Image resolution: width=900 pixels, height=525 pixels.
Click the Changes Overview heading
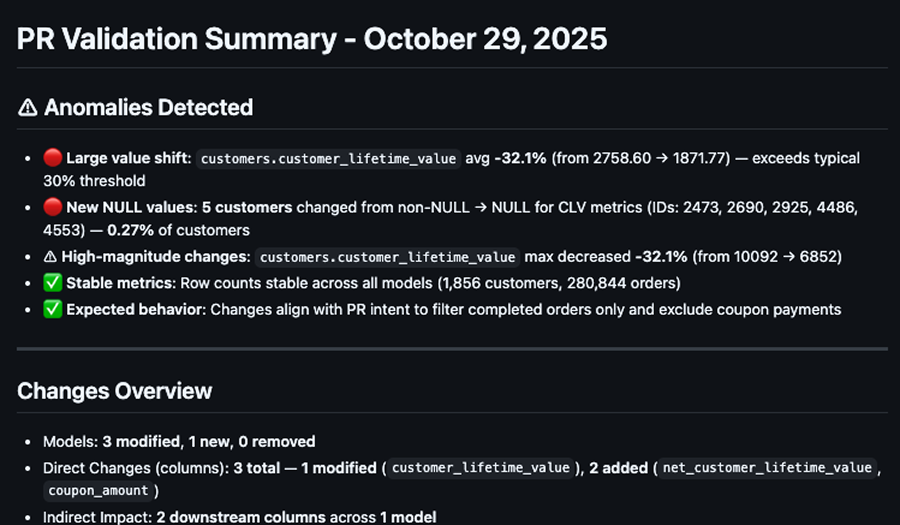pyautogui.click(x=114, y=390)
